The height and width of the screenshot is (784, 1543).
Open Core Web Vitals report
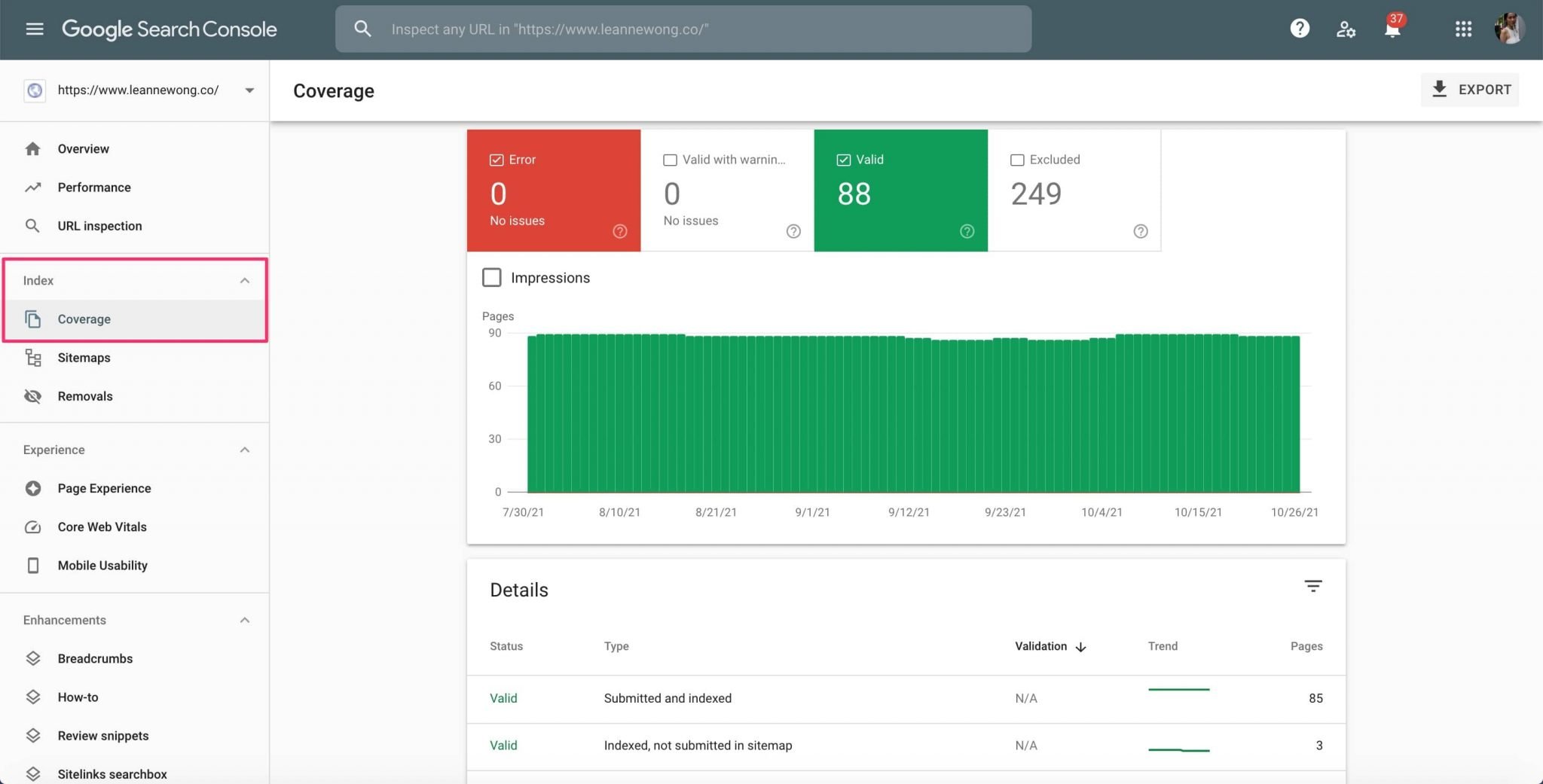102,526
